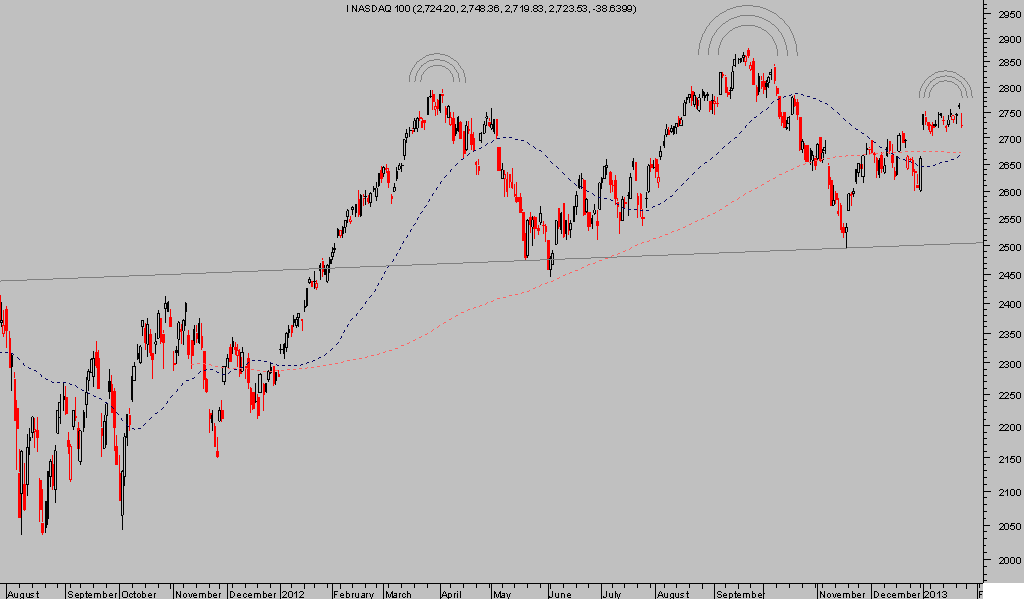Click the 2500 price level on the axis

(1001, 246)
